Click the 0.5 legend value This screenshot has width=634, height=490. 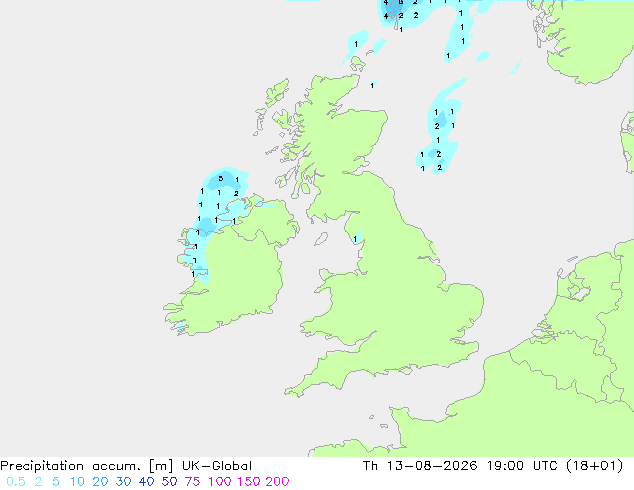[x=16, y=482]
